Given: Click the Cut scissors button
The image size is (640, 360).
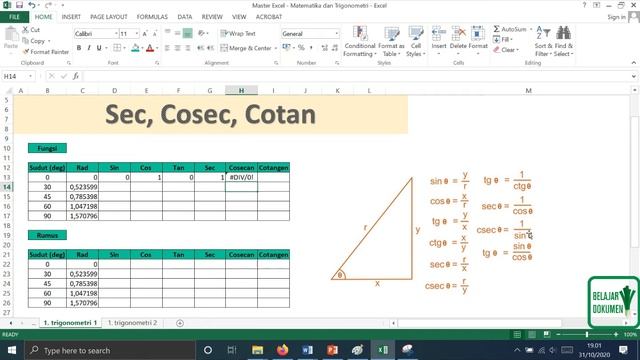Looking at the screenshot, I should [31, 30].
